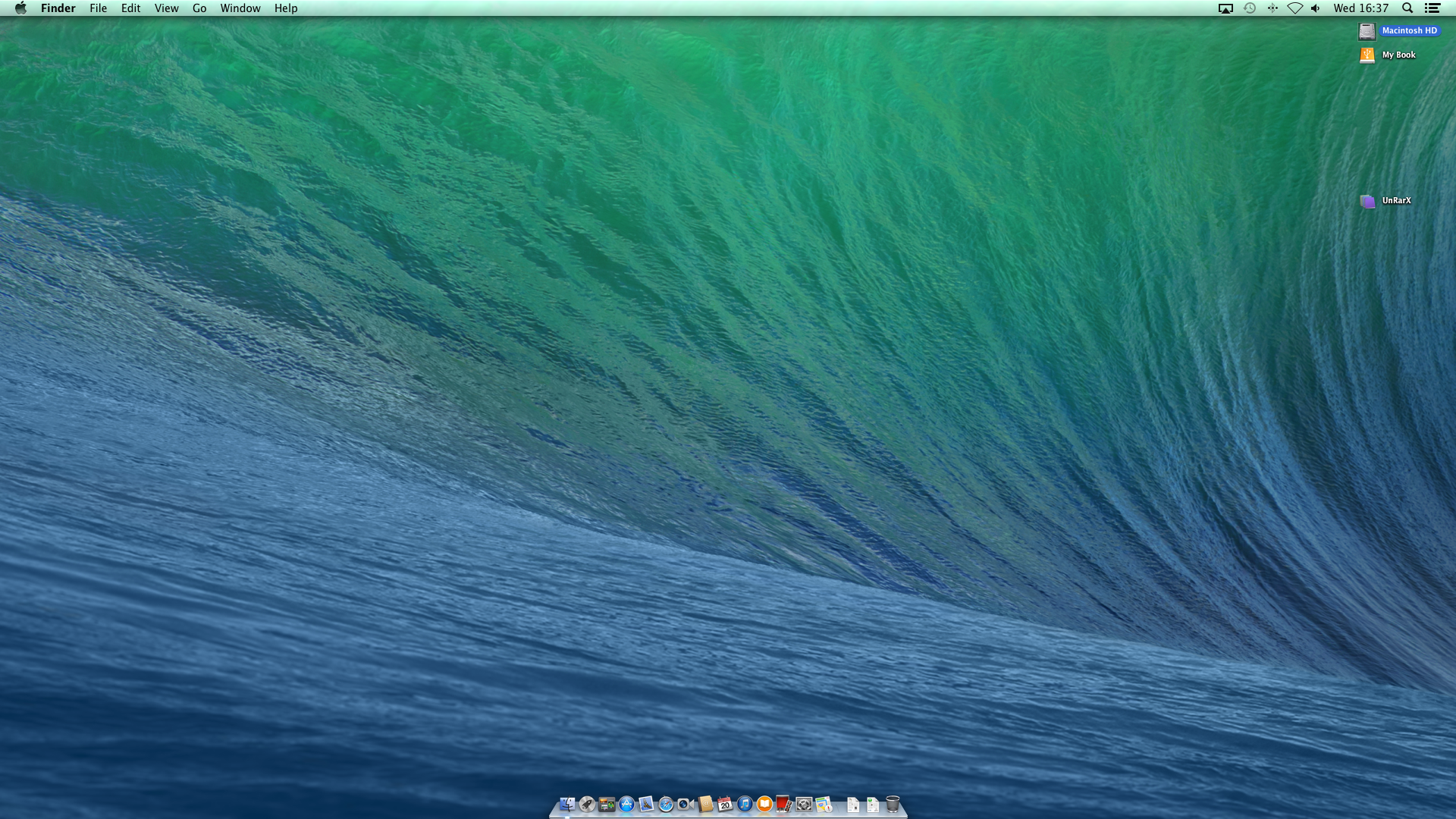Launch Safari from the dock
The height and width of the screenshot is (819, 1456).
666,805
